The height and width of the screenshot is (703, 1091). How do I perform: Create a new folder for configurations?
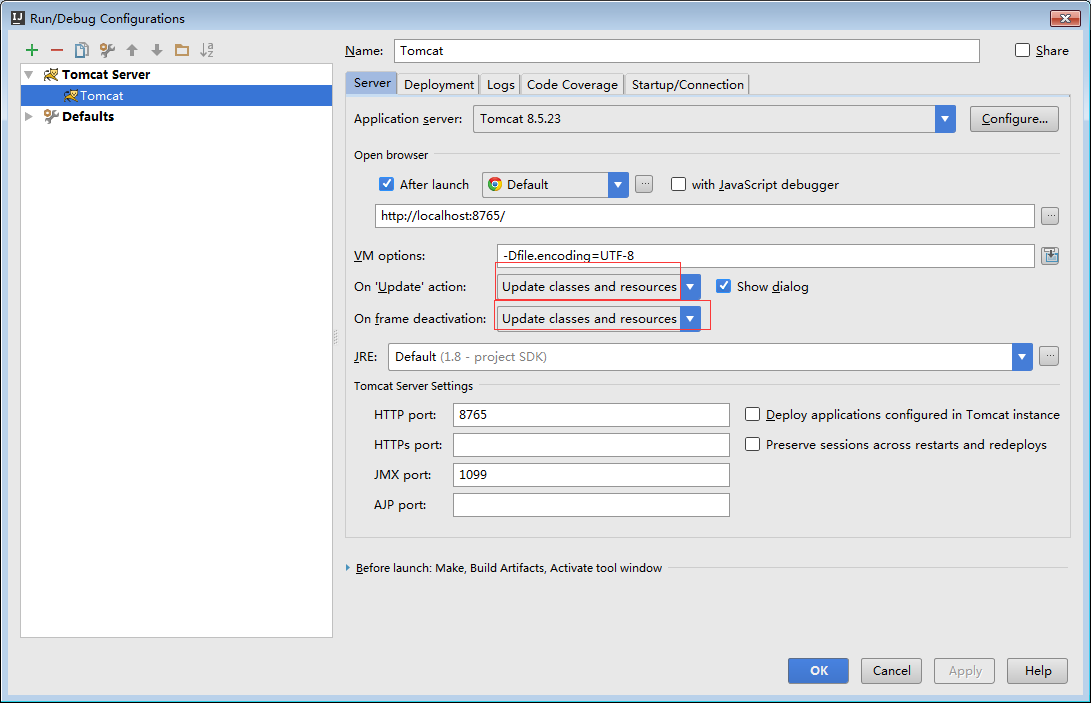pos(182,50)
